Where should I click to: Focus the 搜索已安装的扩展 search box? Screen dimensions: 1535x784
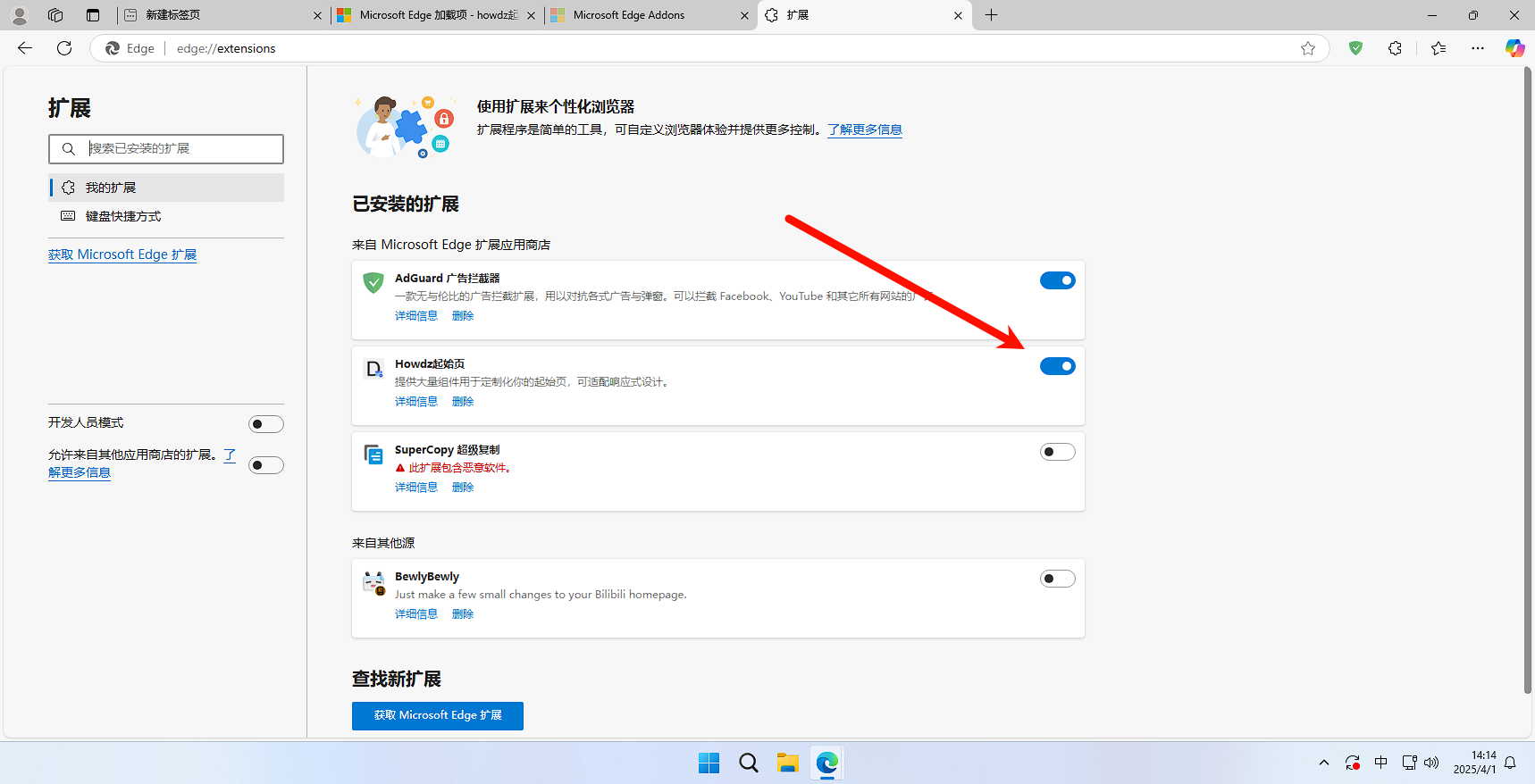click(x=166, y=149)
